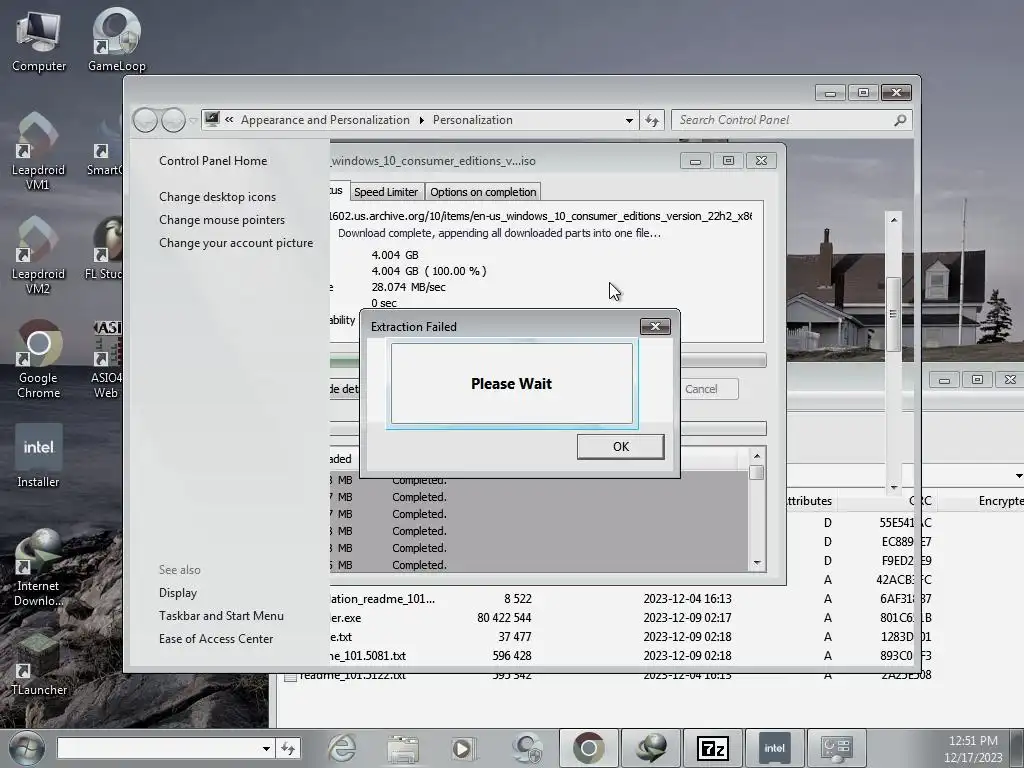Select the 596 428 size file row

[x=632, y=656]
